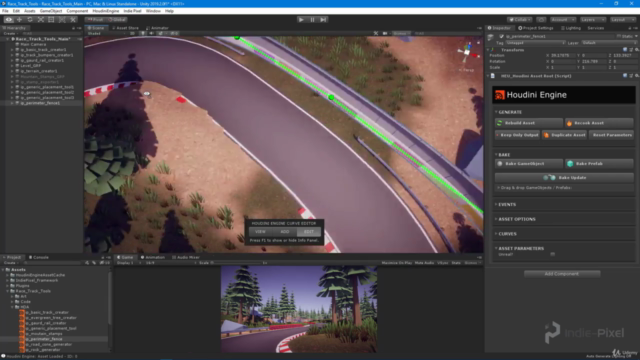
Task: Collapse the Race_Track_Tools_Main scene
Action: pos(7,39)
